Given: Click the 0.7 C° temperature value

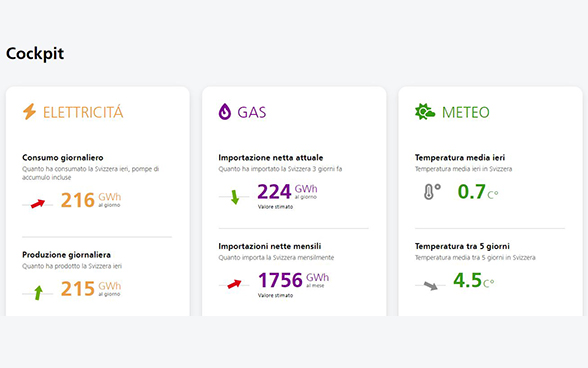Looking at the screenshot, I should click(478, 192).
